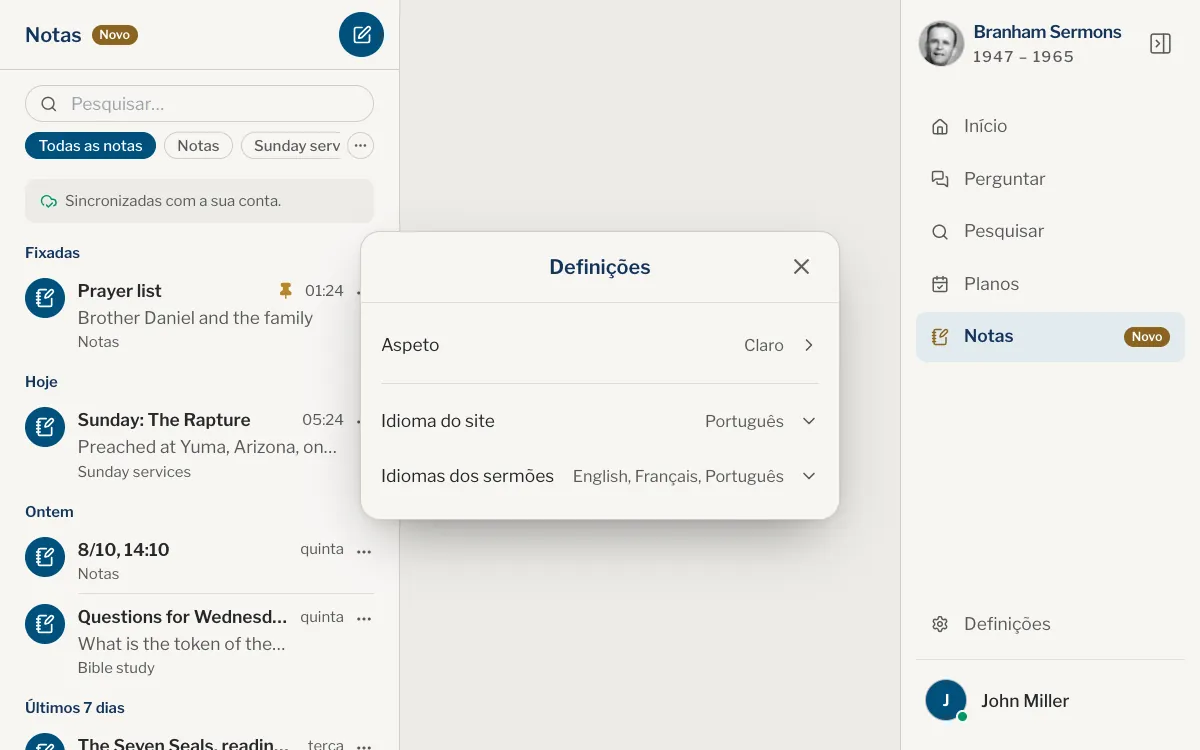This screenshot has width=1200, height=750.
Task: Click the magnifier icon beside Pesquisar in the sidebar
Action: point(940,232)
